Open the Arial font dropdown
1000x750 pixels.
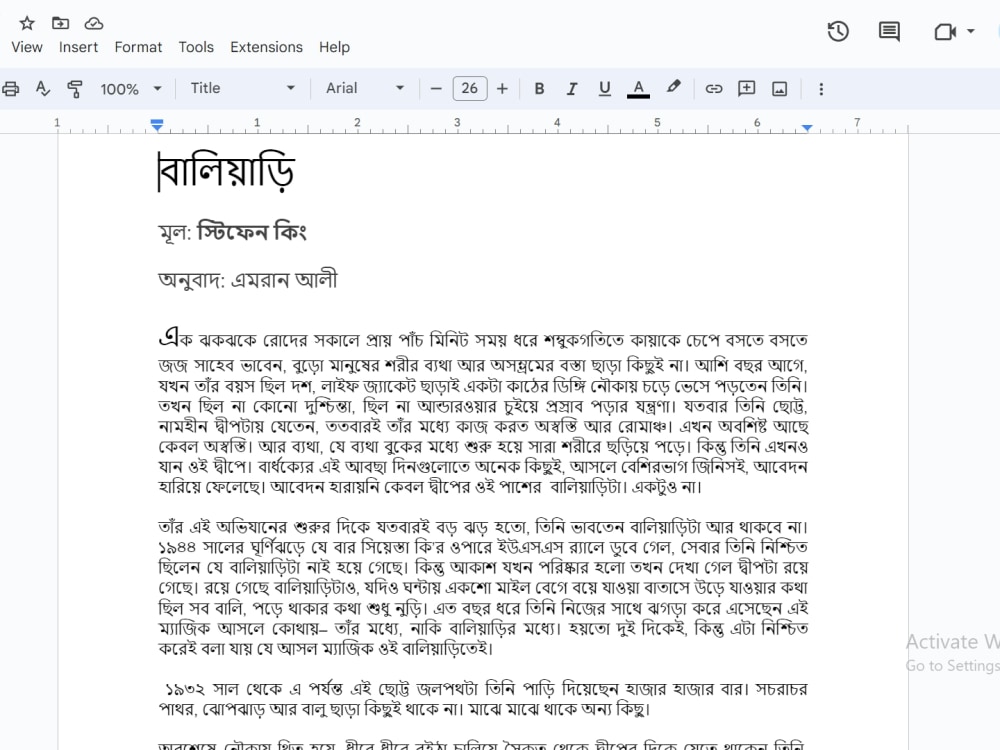(365, 88)
